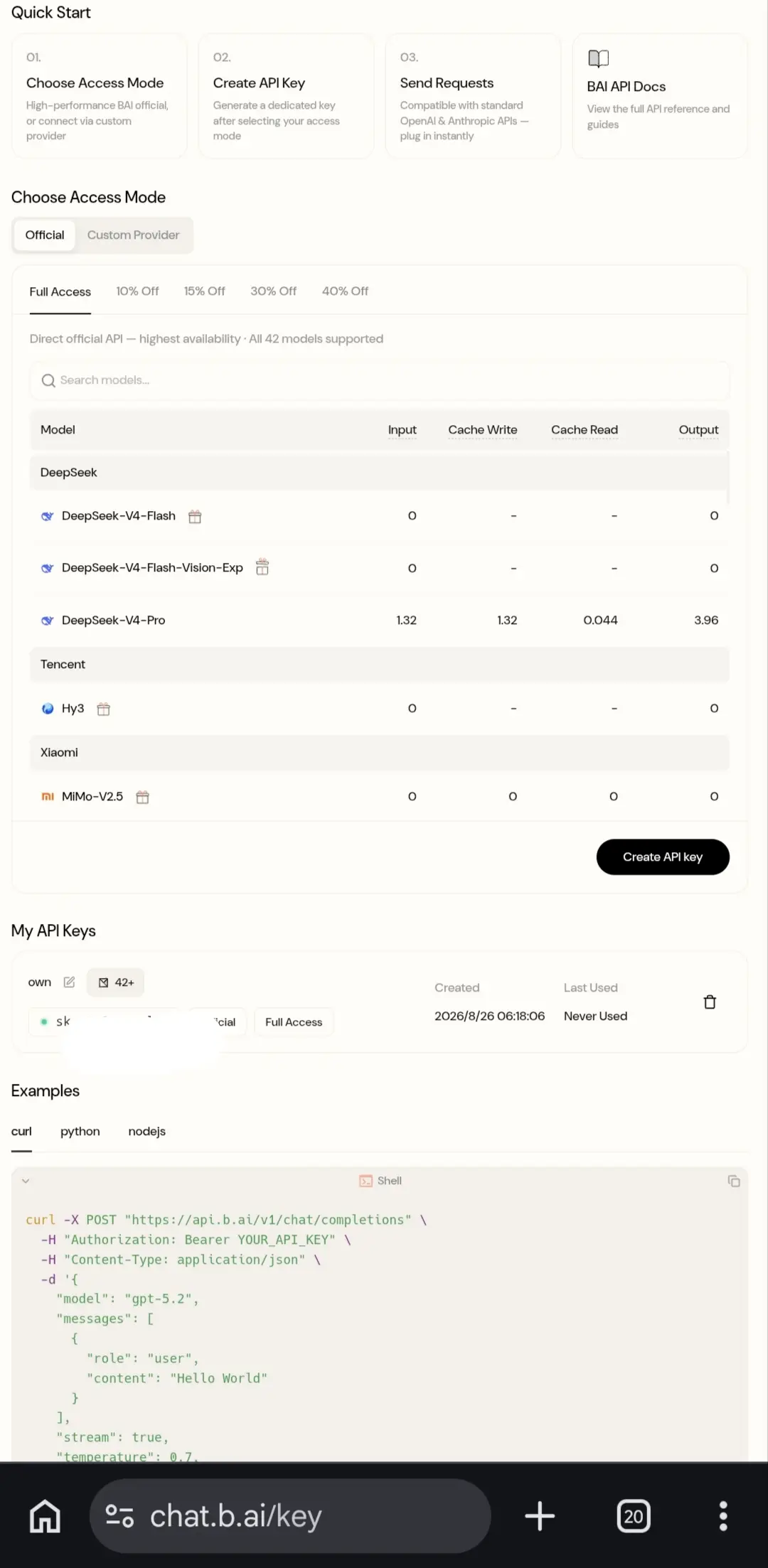The width and height of the screenshot is (768, 1568).
Task: Open the Create API Key step card
Action: coord(286,96)
